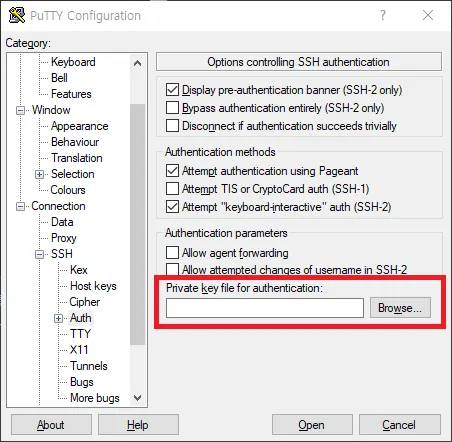Close the PuTTY Configuration window
This screenshot has height=442, width=452.
[428, 15]
